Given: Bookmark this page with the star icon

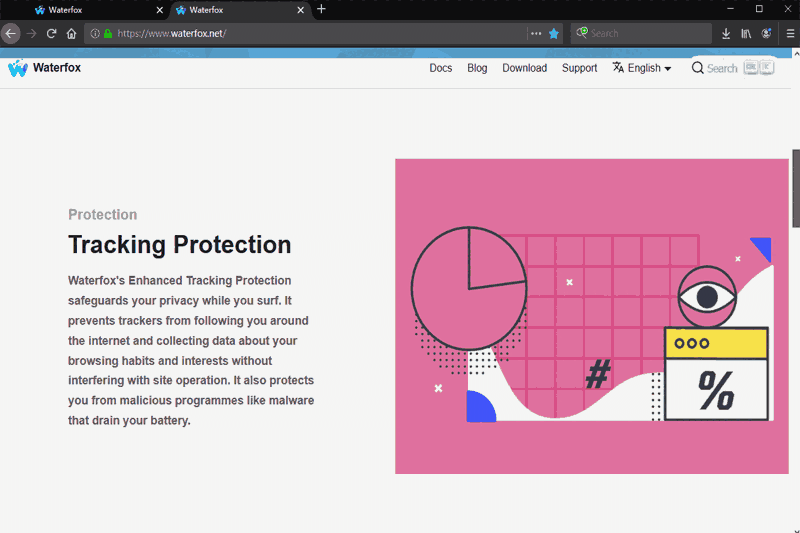Looking at the screenshot, I should tap(554, 33).
